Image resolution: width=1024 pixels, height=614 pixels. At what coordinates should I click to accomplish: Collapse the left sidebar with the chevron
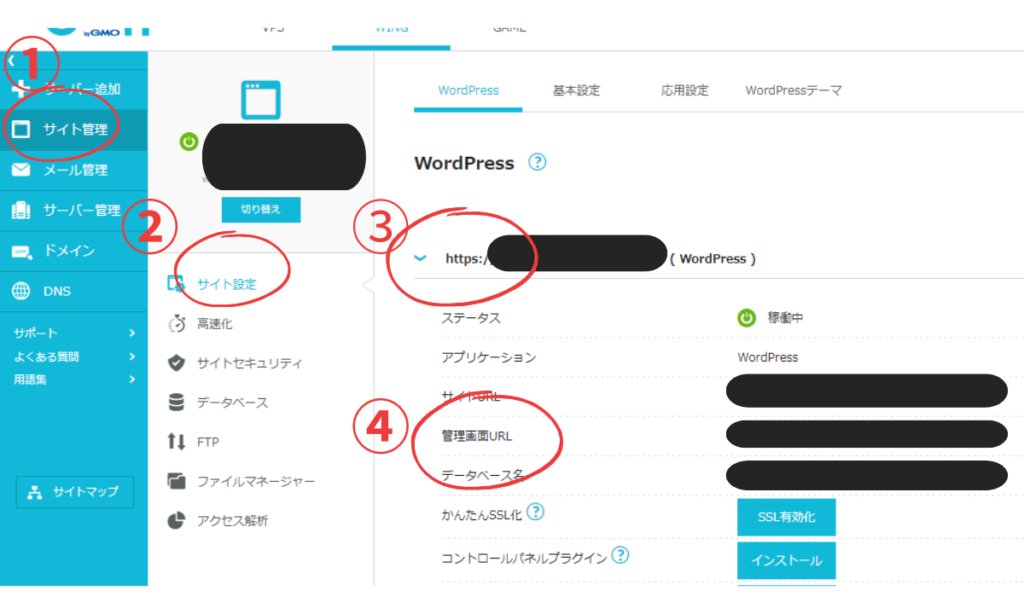tap(11, 61)
